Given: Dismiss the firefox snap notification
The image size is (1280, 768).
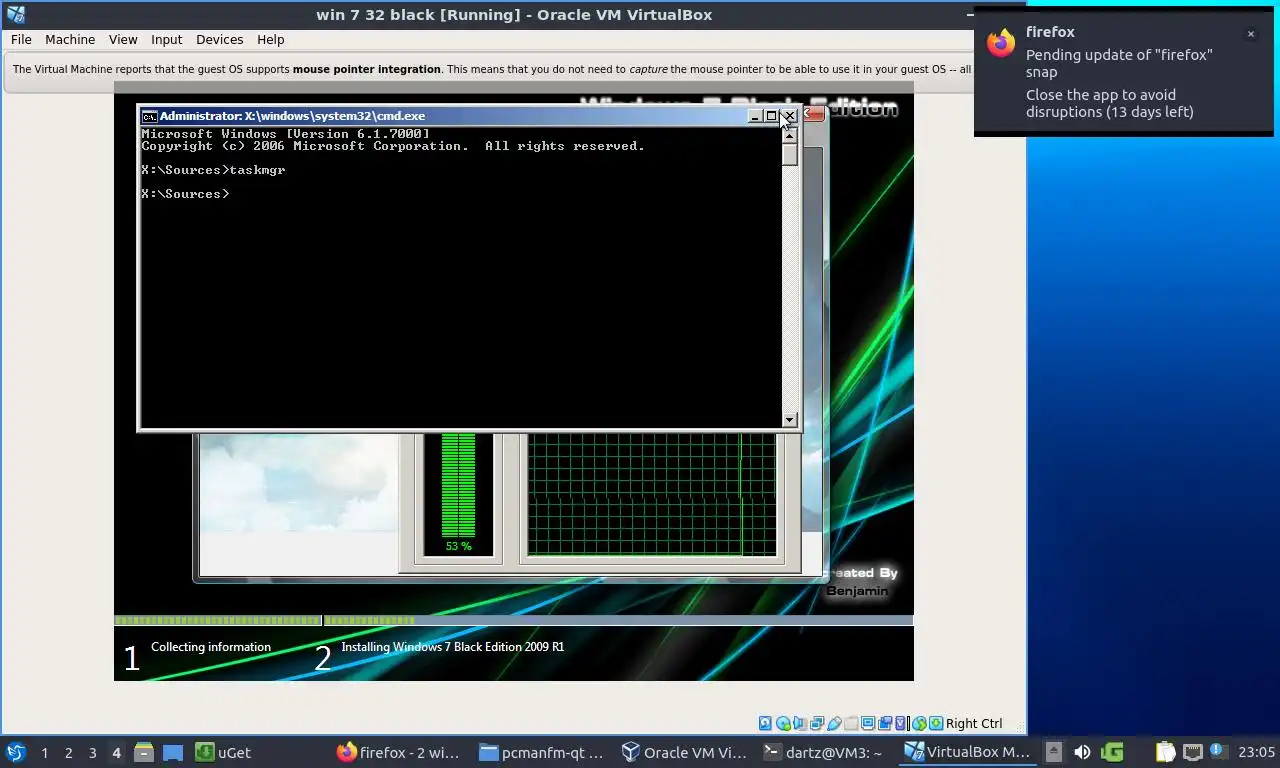Looking at the screenshot, I should tap(1250, 34).
